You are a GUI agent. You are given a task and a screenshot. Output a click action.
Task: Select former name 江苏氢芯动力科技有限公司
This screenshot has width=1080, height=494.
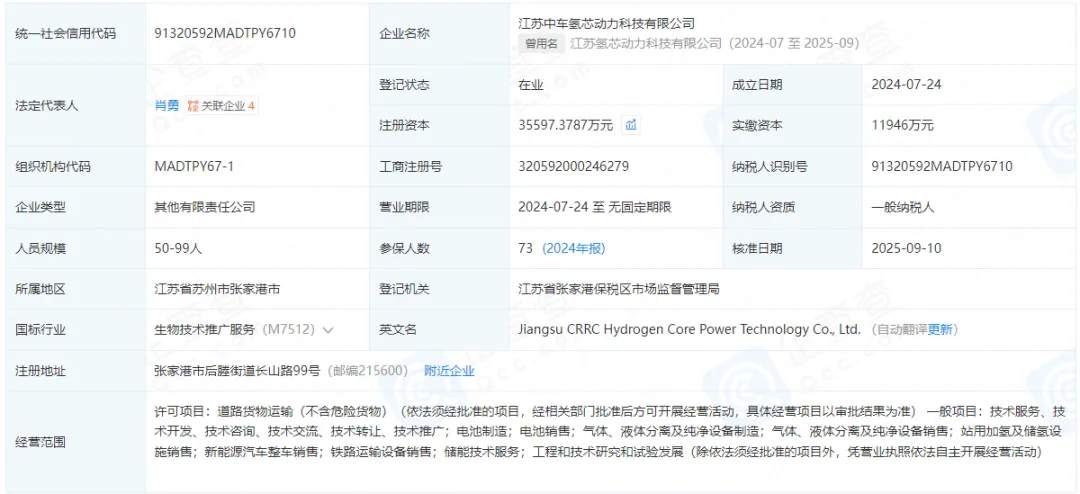[646, 43]
